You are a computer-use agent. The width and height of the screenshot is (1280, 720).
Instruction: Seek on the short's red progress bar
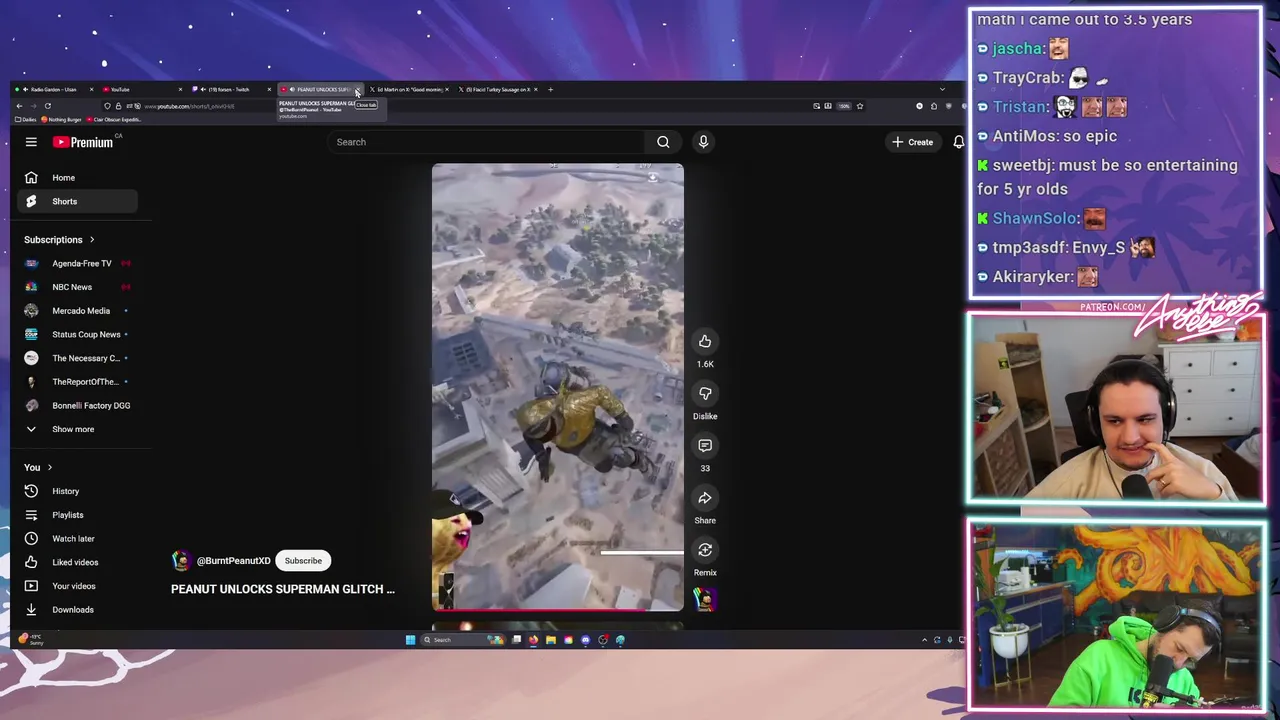(558, 609)
